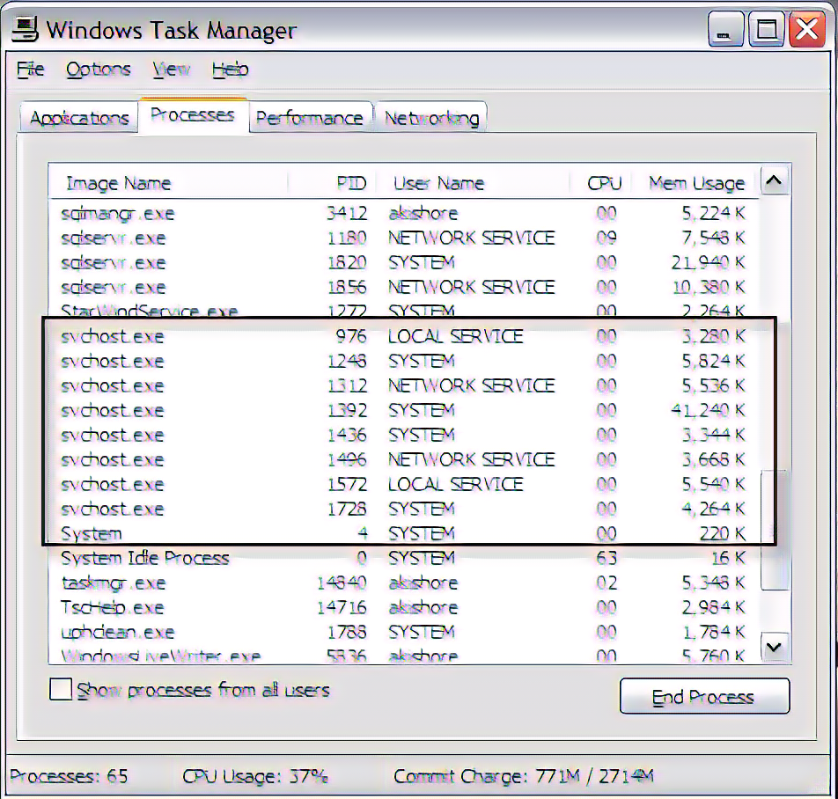This screenshot has height=799, width=838.
Task: Click the CPU value 09 for sqlservr.exe
Action: point(606,238)
